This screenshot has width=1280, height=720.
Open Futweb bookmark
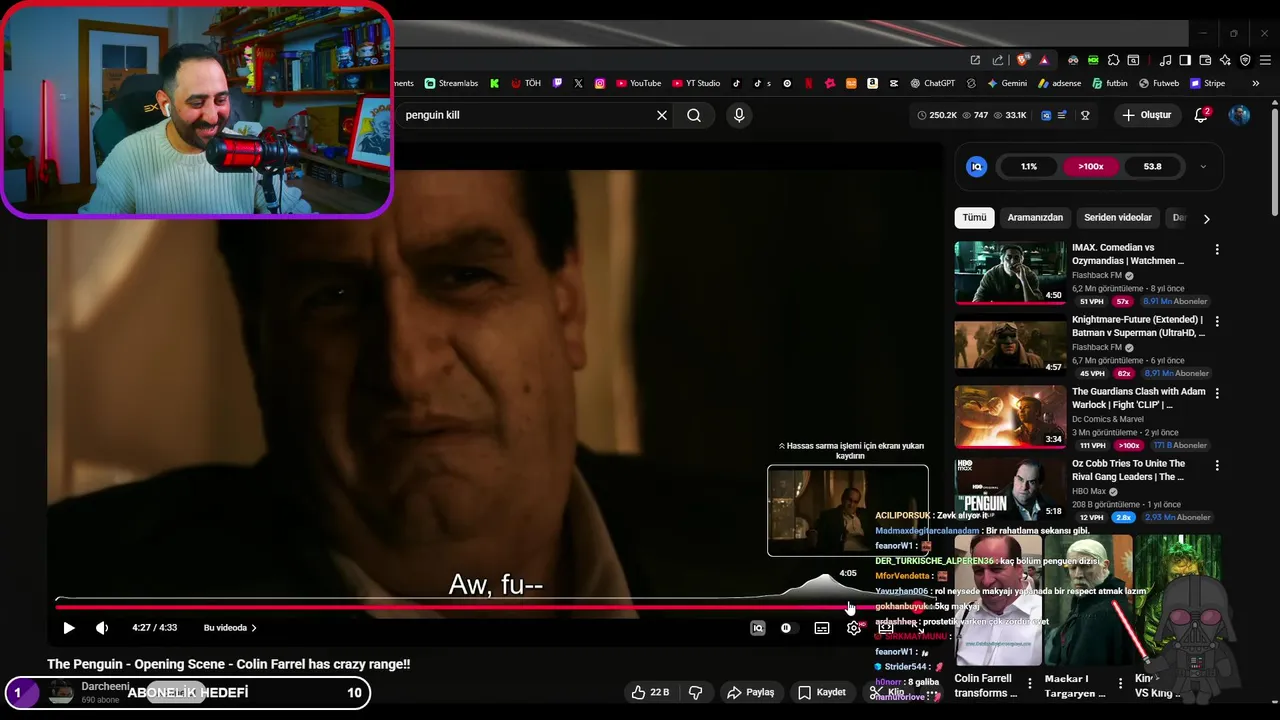click(x=1159, y=83)
